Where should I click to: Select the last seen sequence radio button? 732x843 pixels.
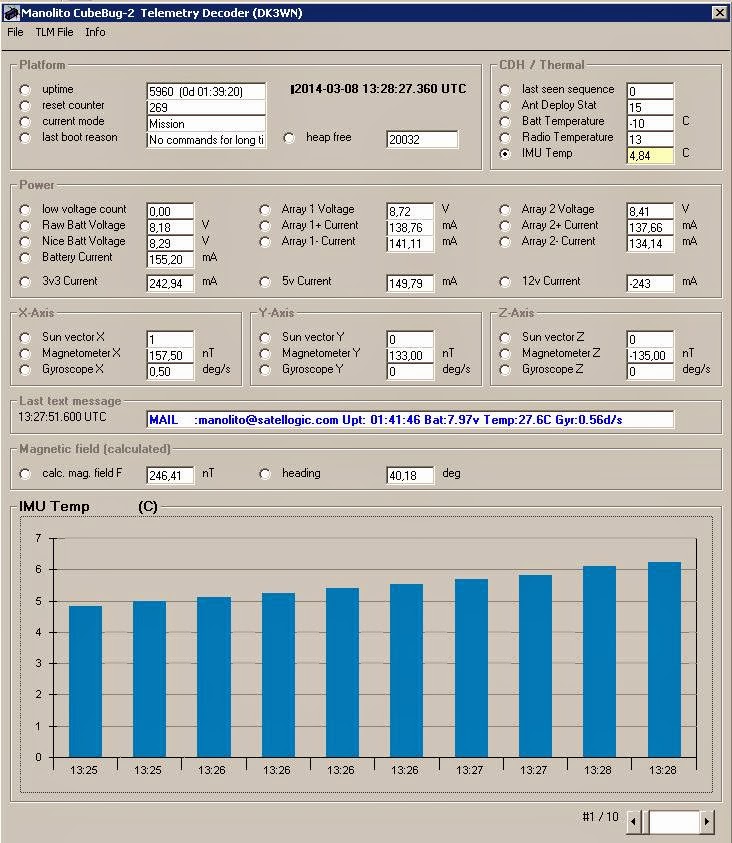click(505, 90)
